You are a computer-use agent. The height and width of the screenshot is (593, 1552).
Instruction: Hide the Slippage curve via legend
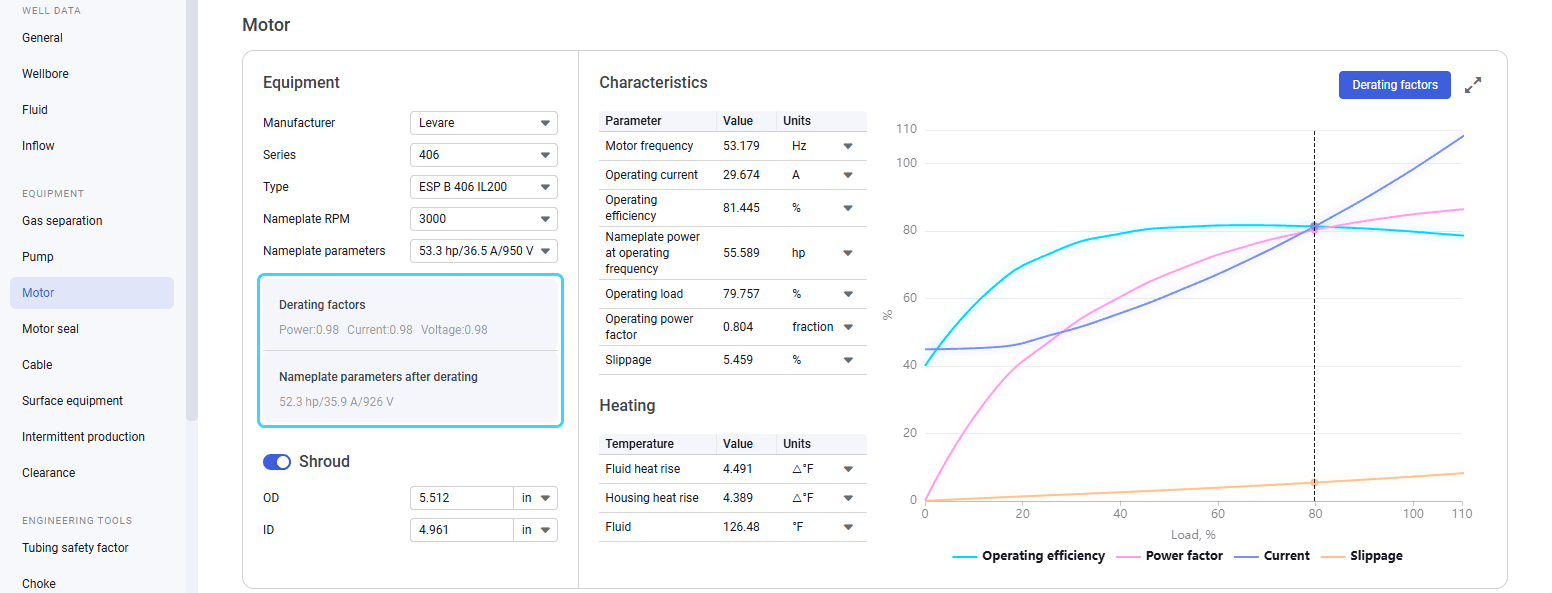1362,556
